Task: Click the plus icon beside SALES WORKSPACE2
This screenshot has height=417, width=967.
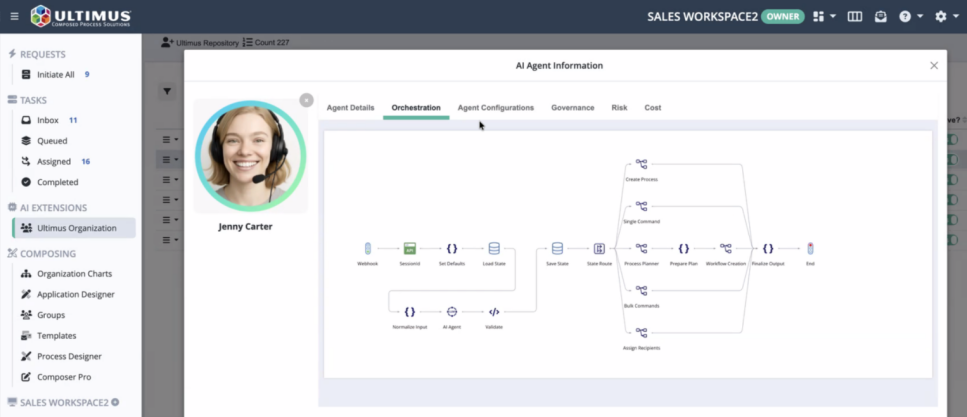Action: tap(115, 402)
